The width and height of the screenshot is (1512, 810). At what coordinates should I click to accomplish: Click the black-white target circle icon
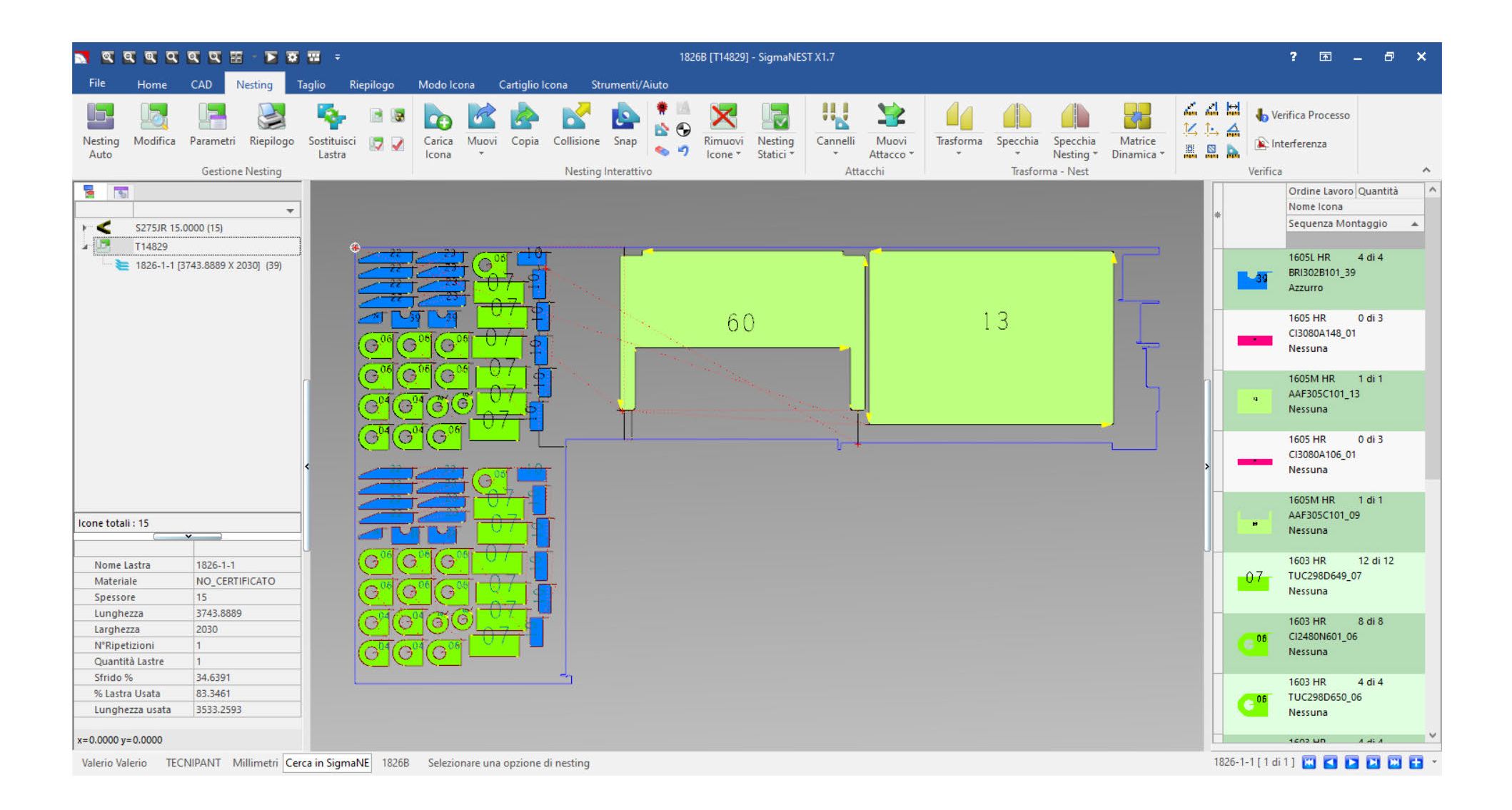click(683, 129)
